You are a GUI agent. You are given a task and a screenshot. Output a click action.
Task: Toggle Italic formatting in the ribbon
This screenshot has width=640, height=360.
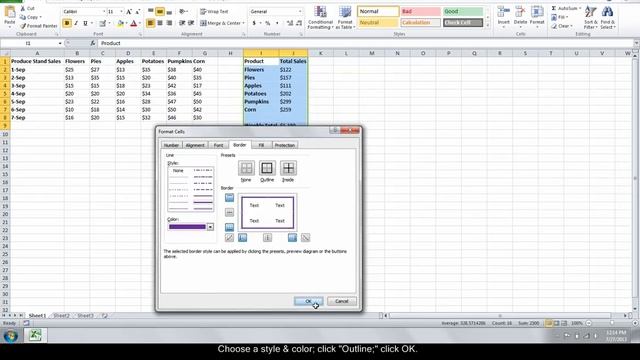click(x=76, y=23)
